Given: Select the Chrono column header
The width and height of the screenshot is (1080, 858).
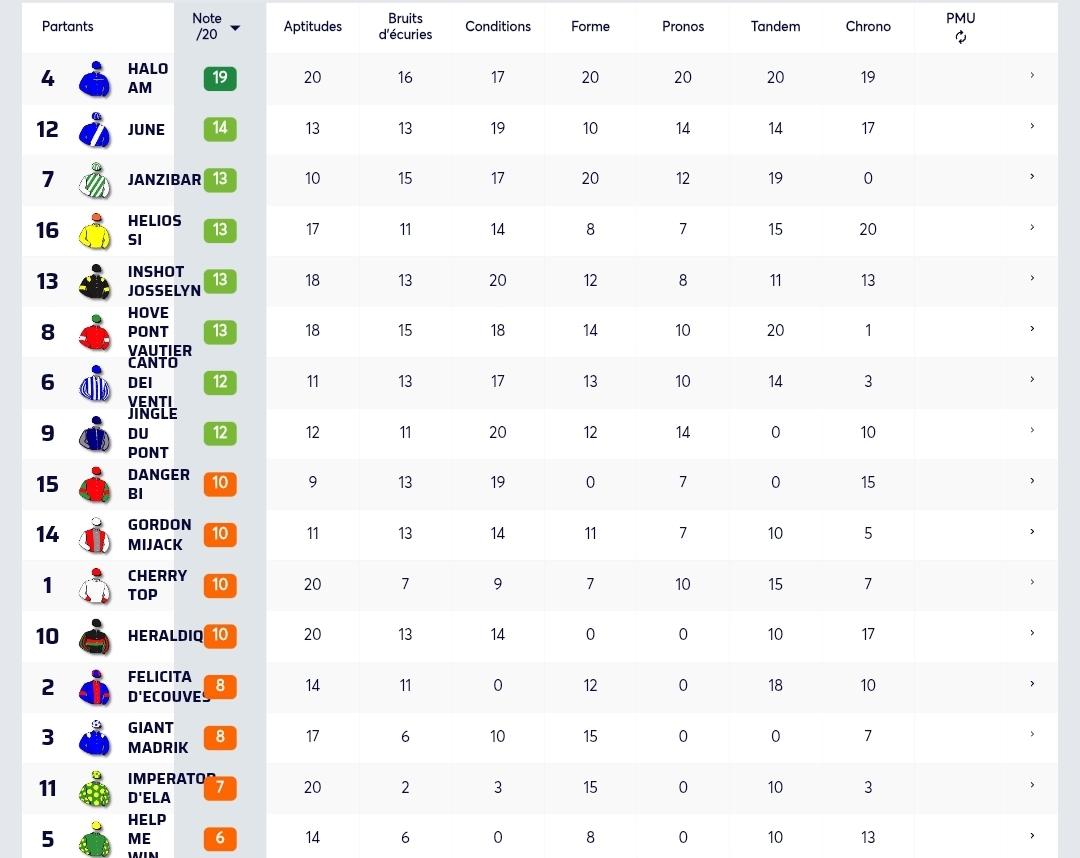Looking at the screenshot, I should 868,26.
